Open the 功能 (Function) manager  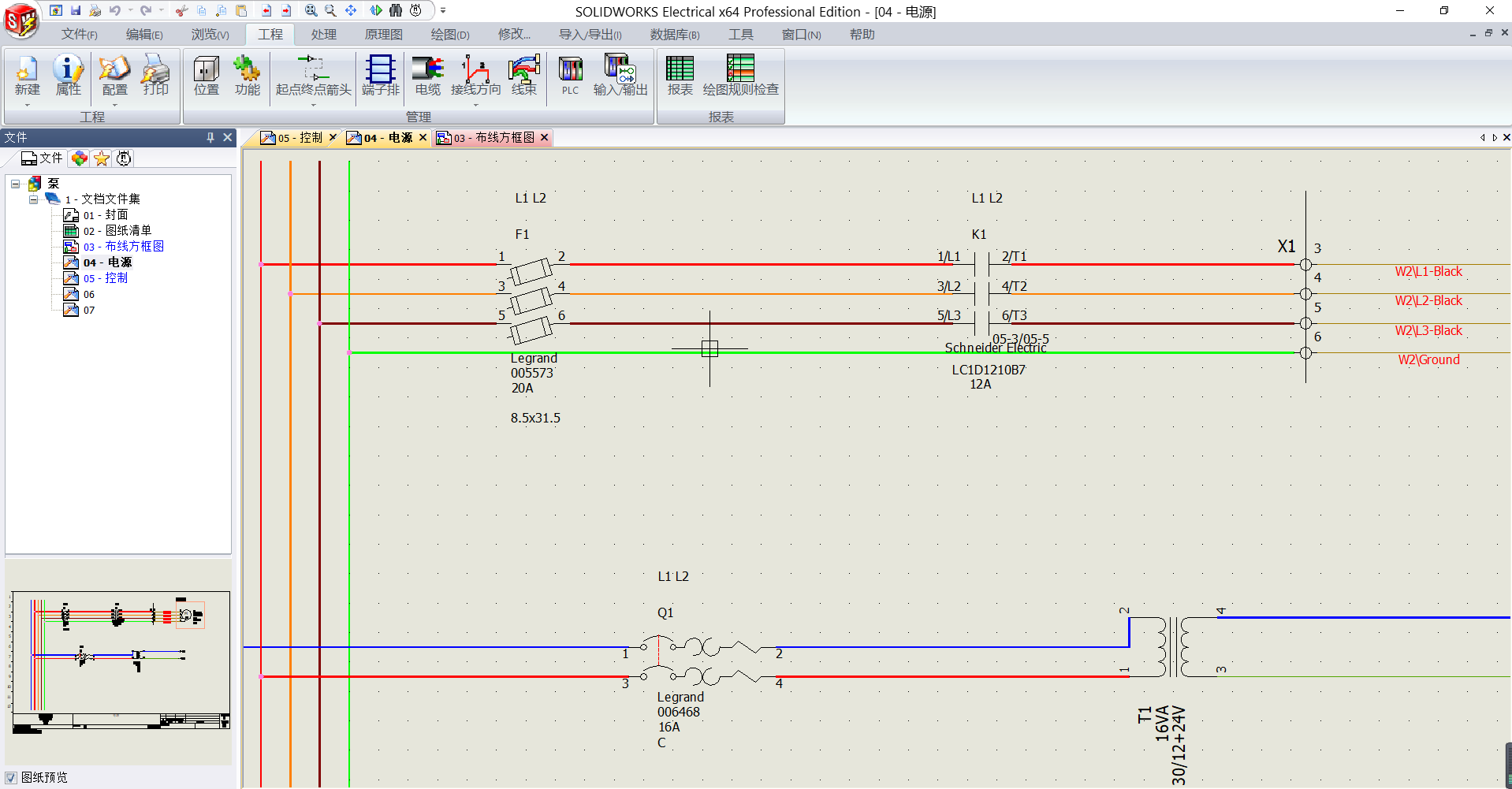coord(248,76)
